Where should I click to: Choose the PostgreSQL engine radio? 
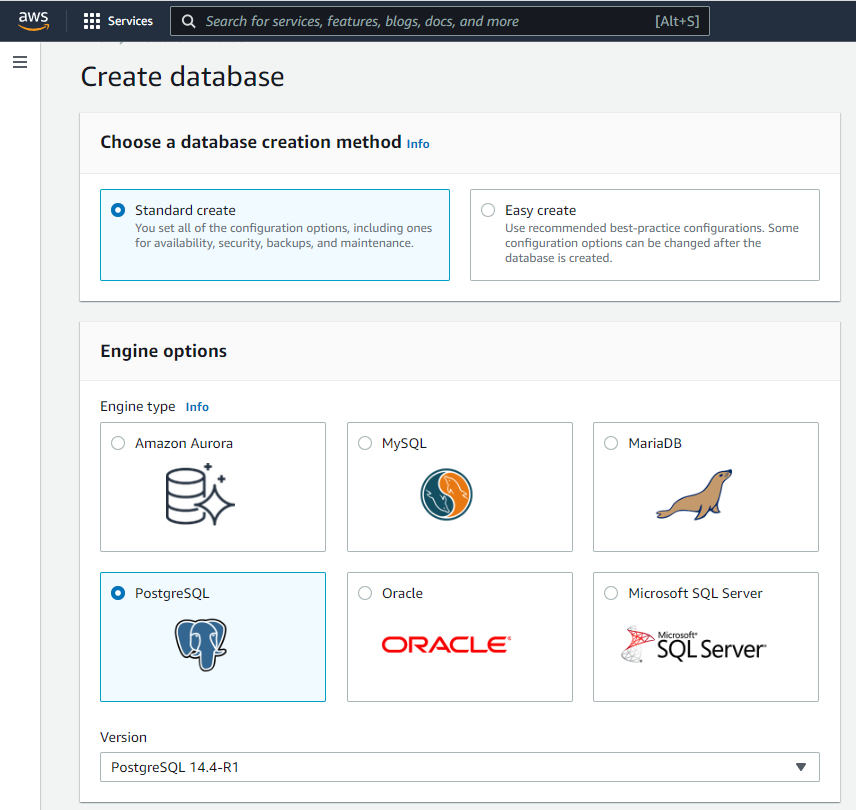[x=118, y=593]
